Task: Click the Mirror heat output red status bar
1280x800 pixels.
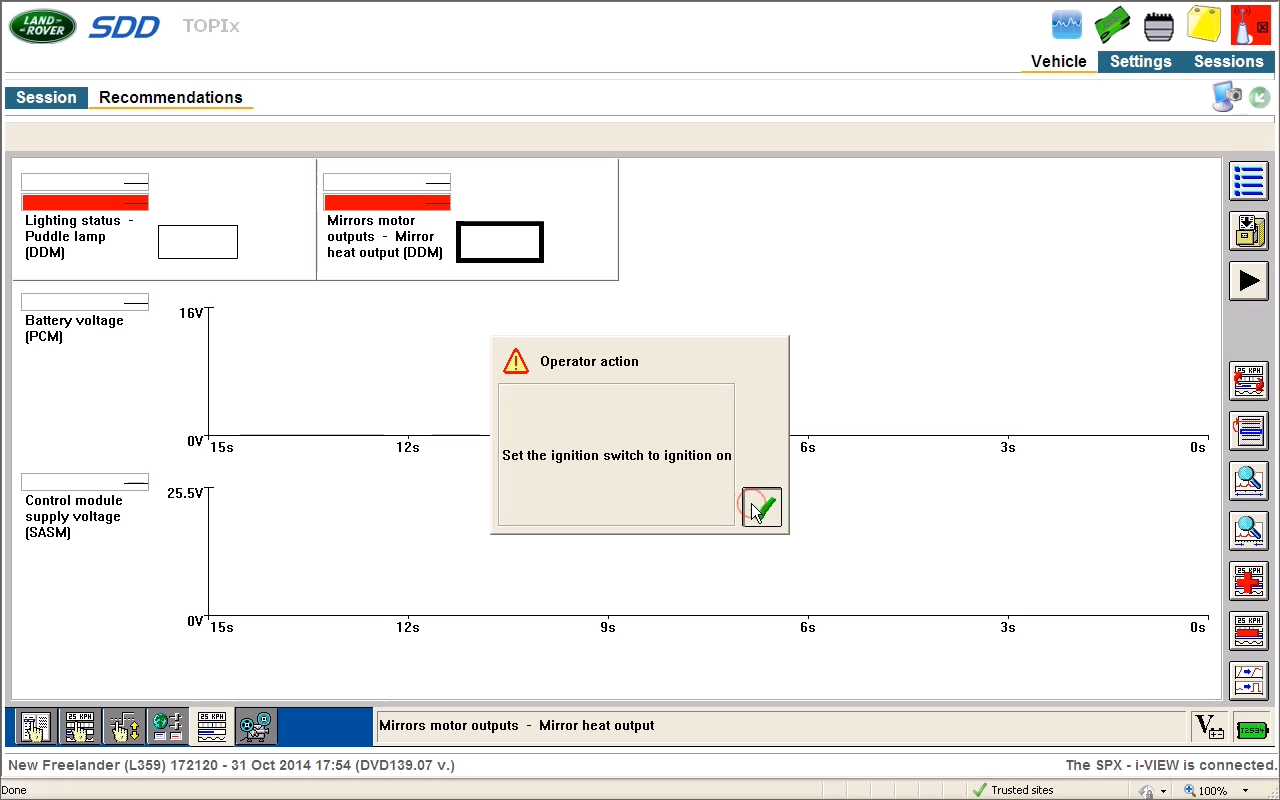Action: pyautogui.click(x=387, y=203)
